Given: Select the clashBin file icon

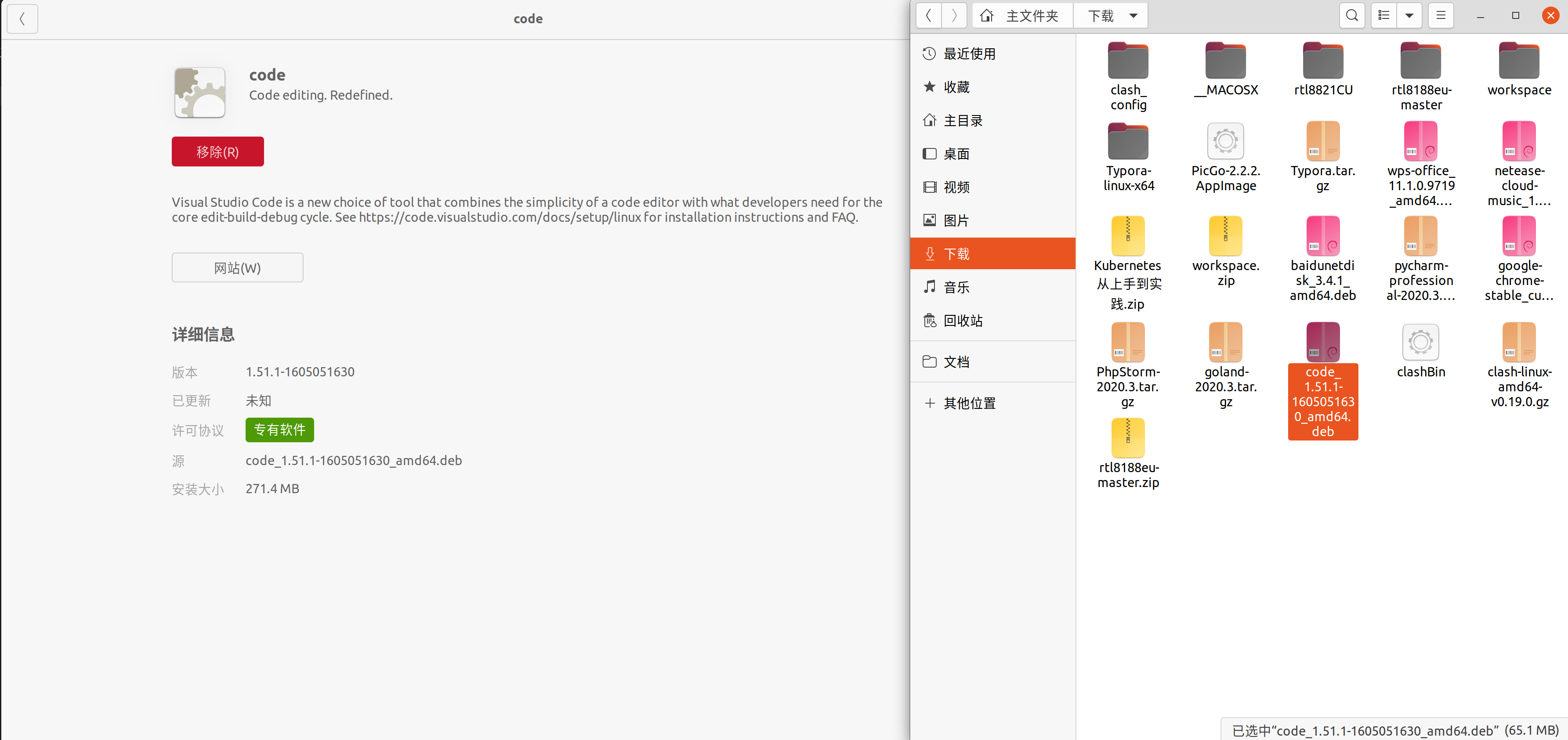Looking at the screenshot, I should pos(1420,343).
